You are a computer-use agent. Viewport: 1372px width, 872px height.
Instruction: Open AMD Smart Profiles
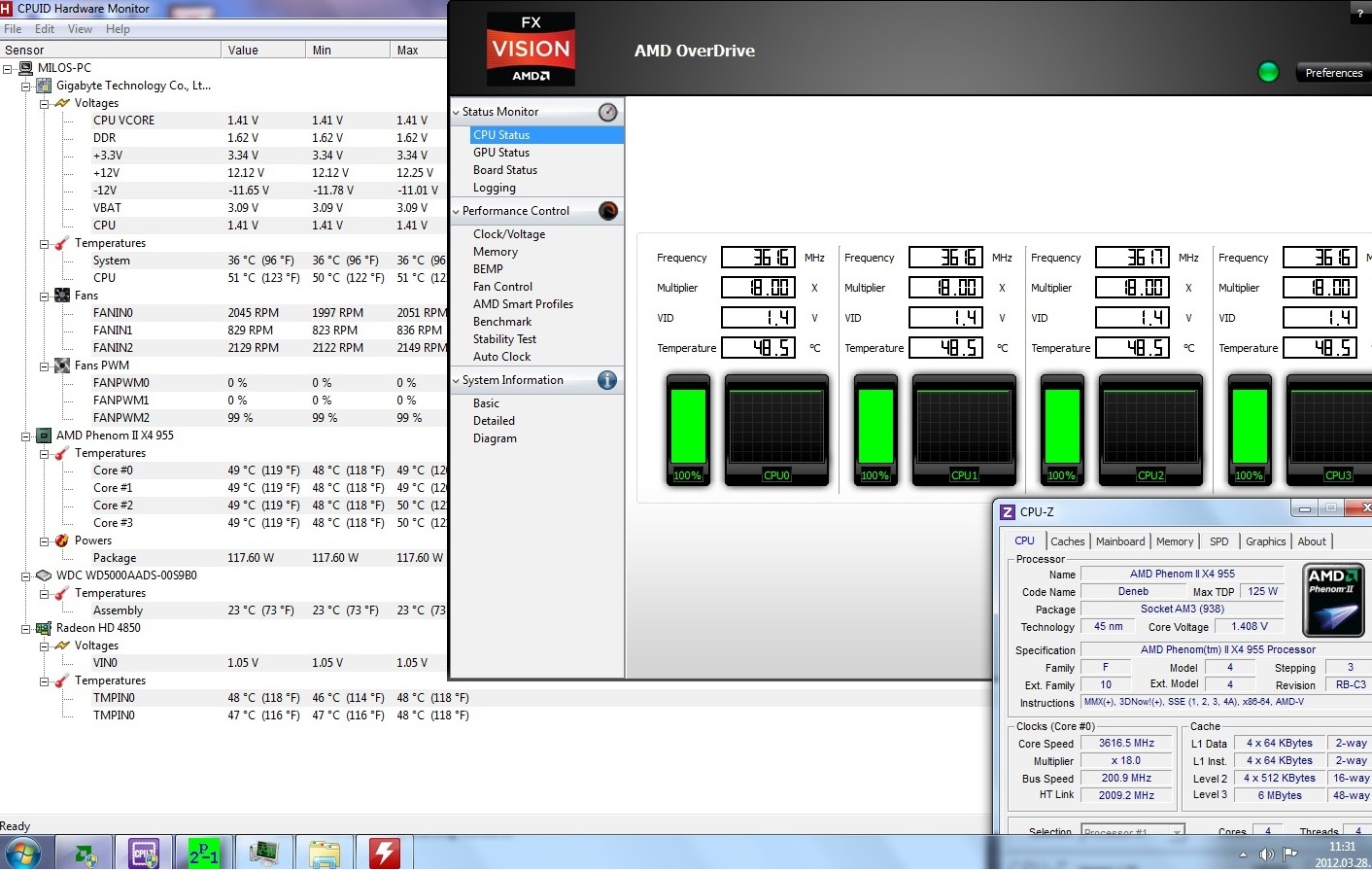pos(523,304)
